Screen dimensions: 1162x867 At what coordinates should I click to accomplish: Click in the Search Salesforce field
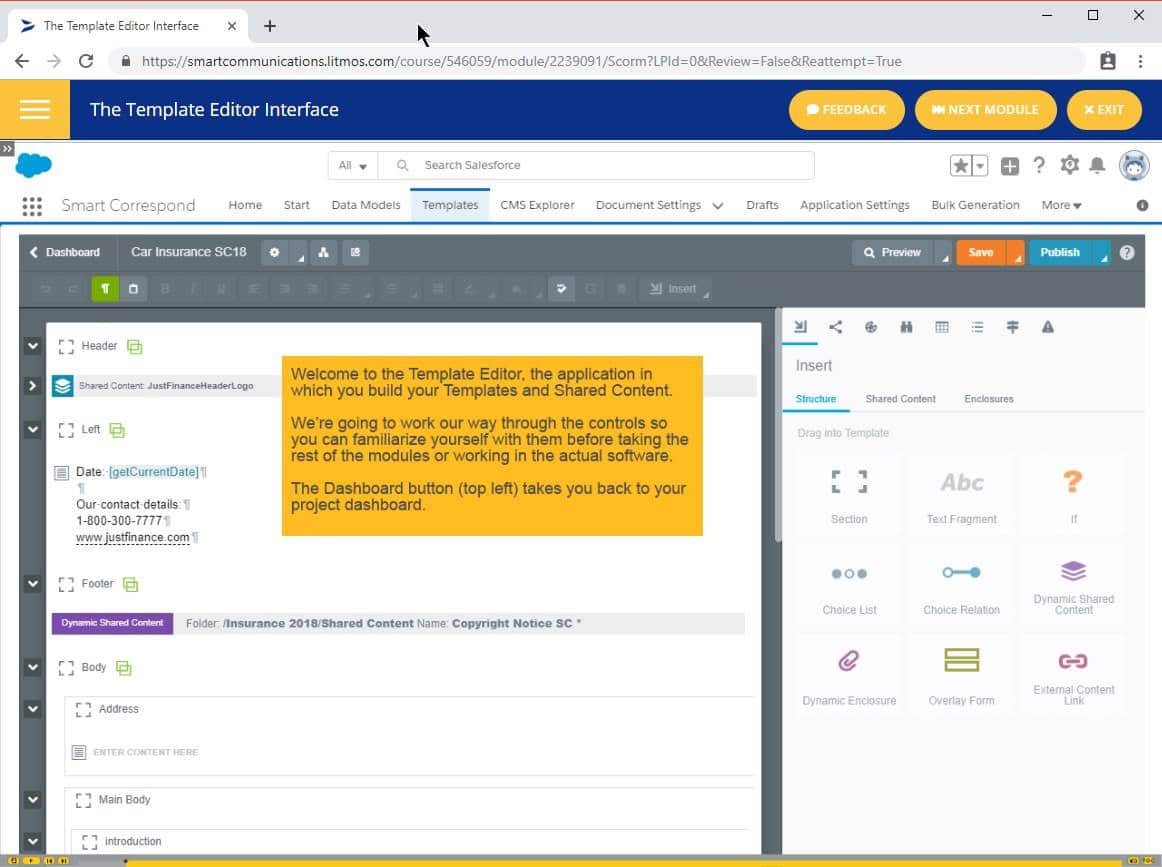click(597, 165)
